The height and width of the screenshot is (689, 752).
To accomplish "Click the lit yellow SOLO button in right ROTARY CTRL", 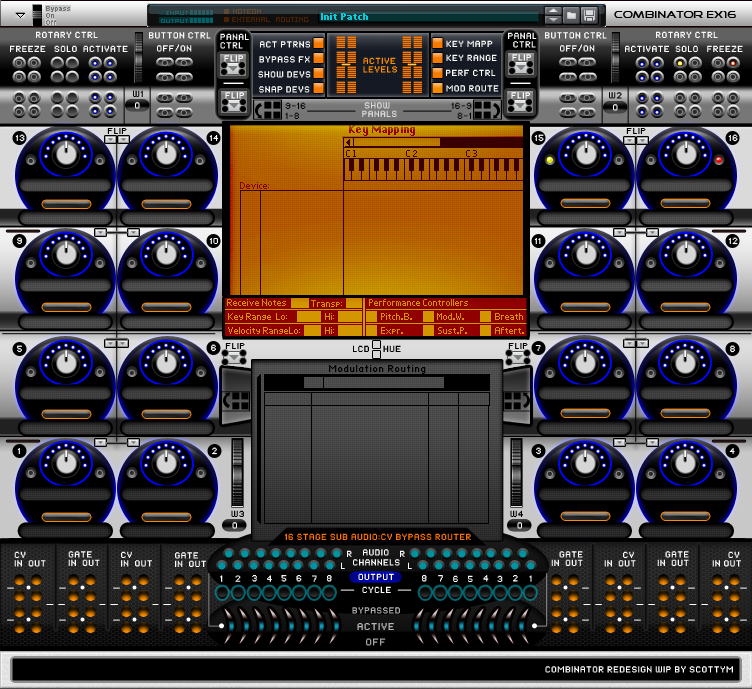I will [x=679, y=63].
